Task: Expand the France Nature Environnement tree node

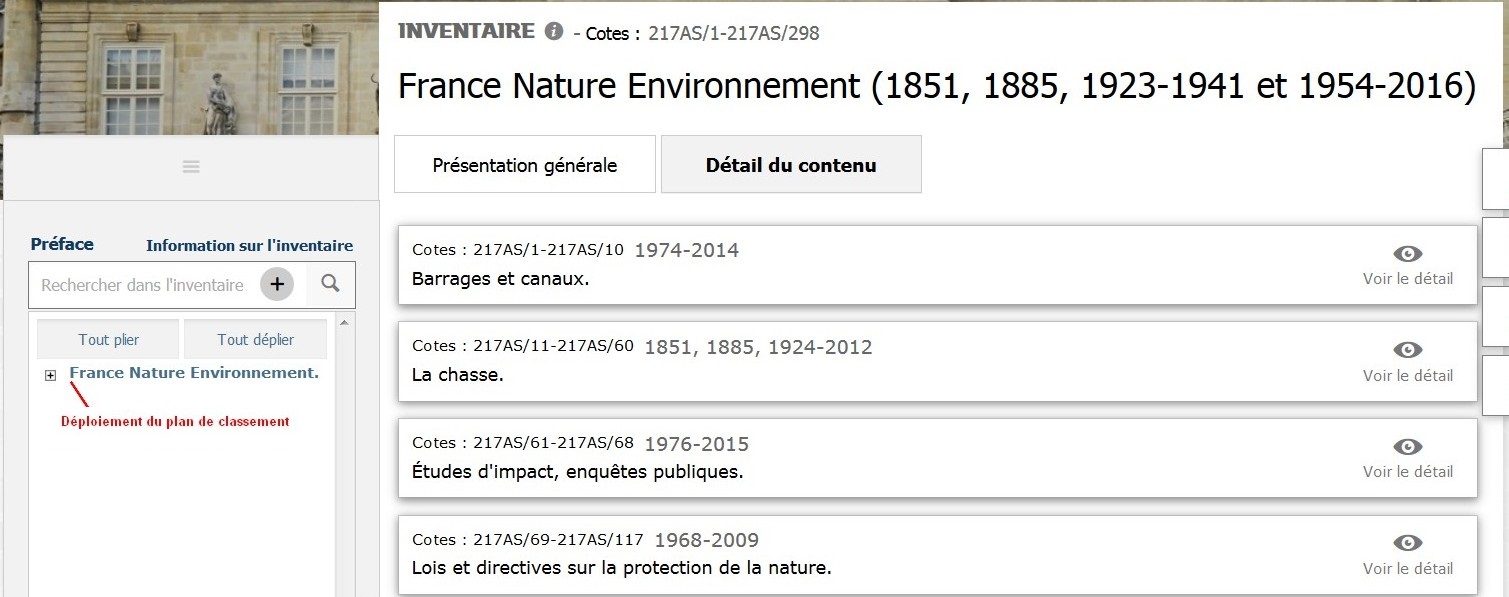Action: (x=50, y=375)
